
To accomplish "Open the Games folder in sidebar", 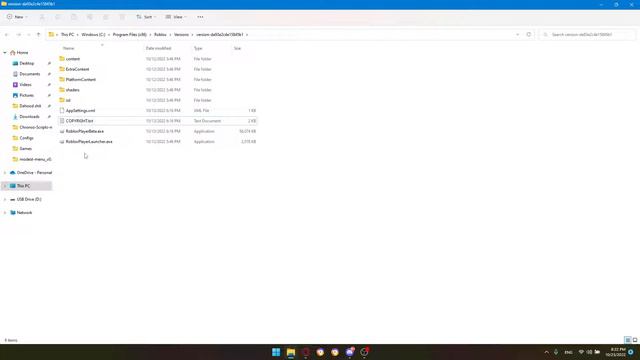I will [x=25, y=149].
